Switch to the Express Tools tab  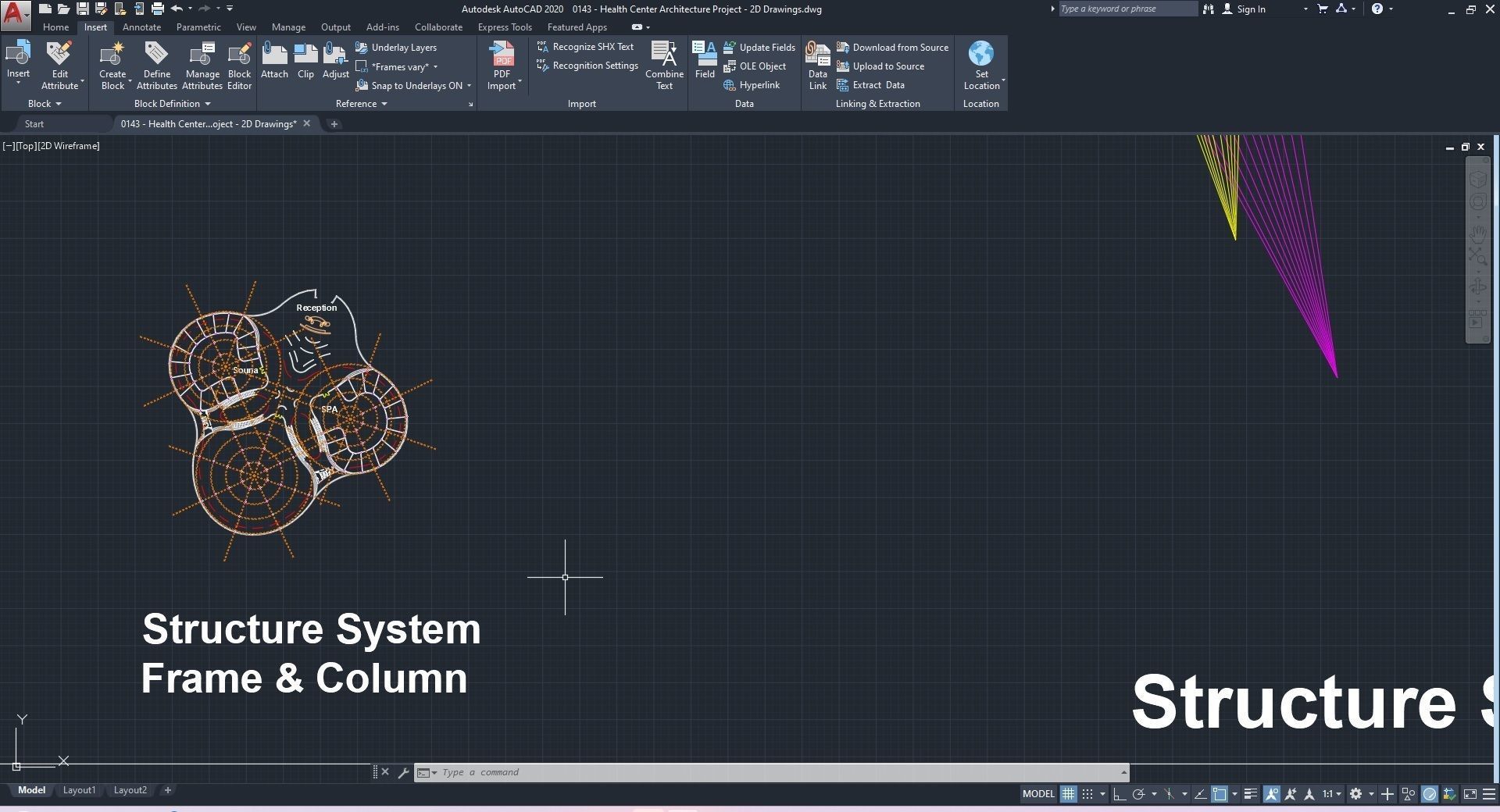coord(505,27)
